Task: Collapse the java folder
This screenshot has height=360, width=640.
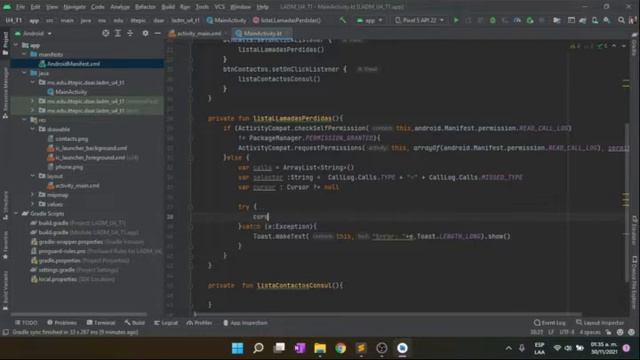Action: (24, 73)
